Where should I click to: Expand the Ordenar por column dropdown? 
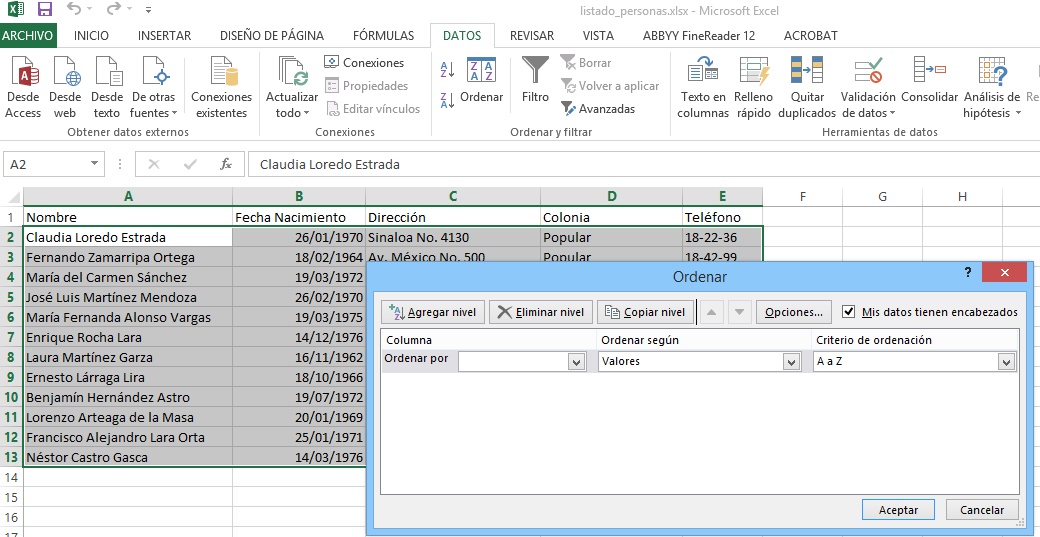[576, 362]
